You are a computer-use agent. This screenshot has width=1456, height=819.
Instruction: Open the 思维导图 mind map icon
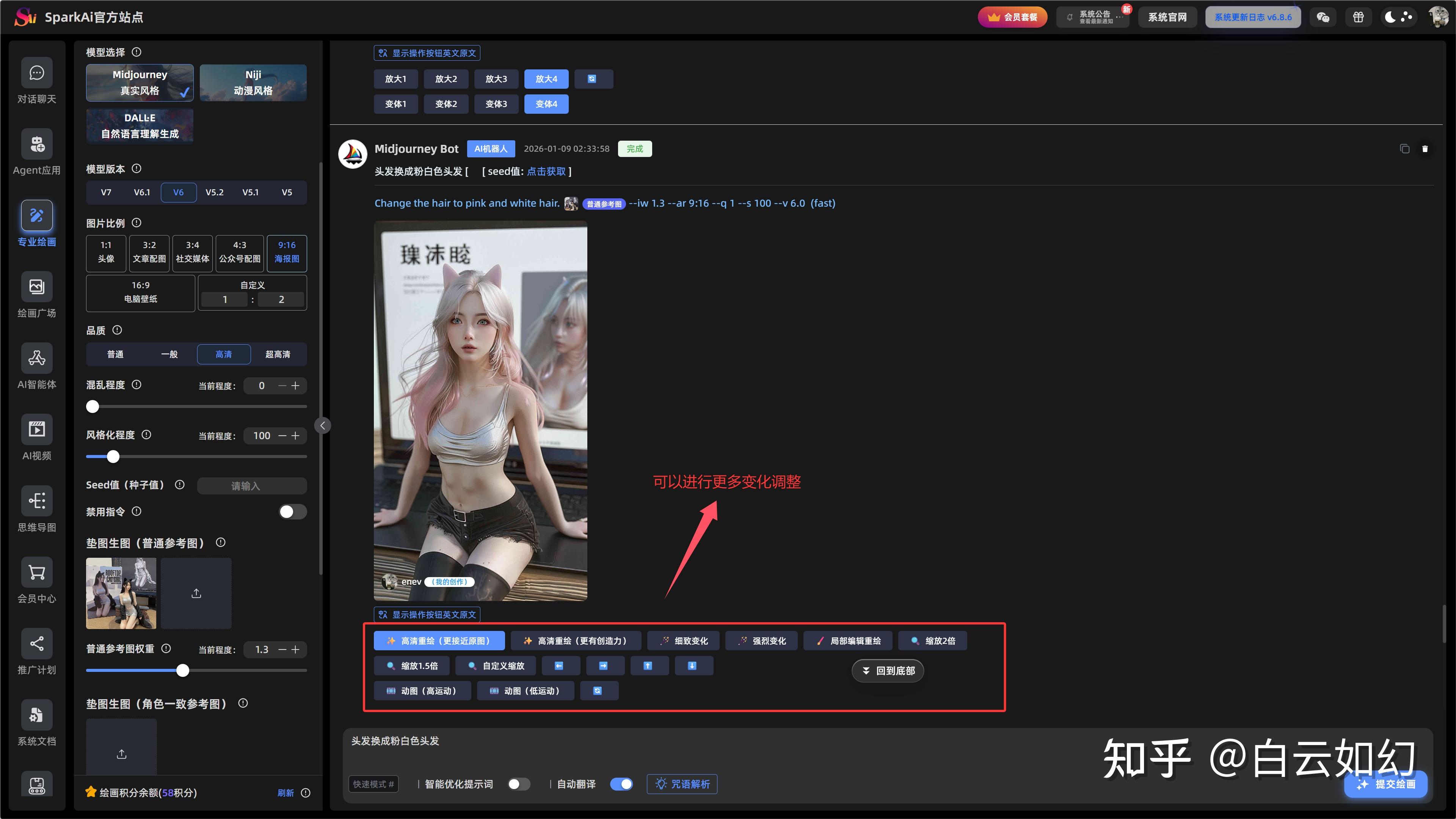[37, 501]
